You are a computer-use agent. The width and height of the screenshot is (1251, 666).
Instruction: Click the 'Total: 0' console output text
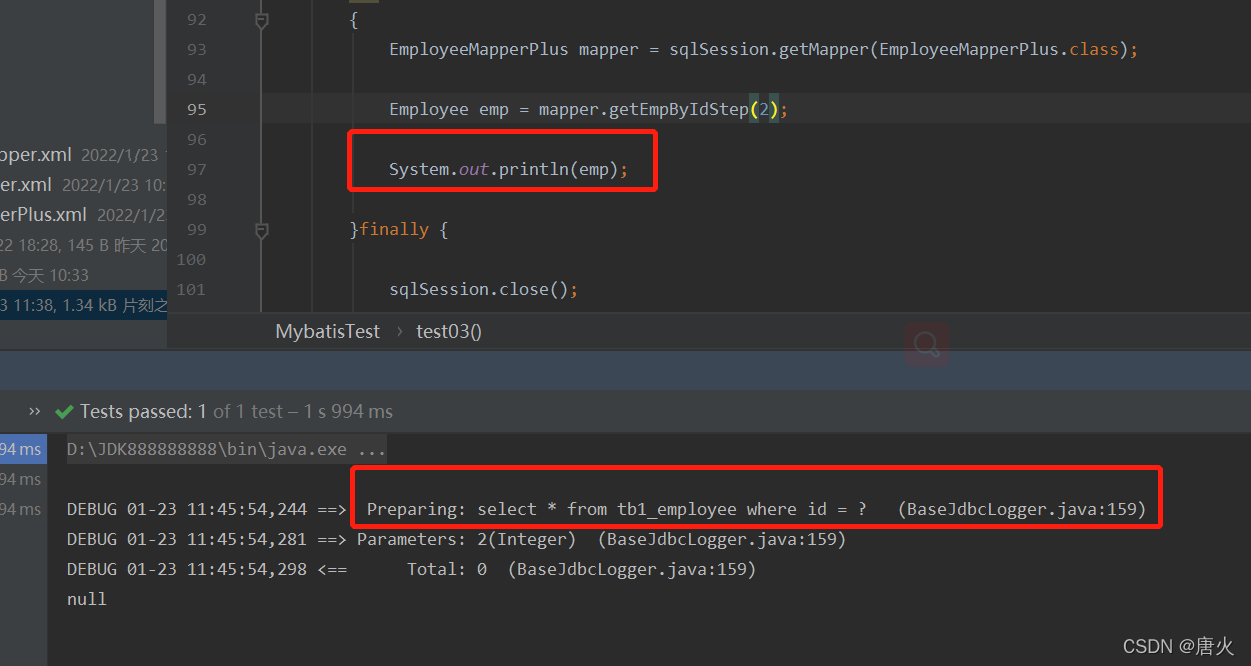click(x=447, y=570)
